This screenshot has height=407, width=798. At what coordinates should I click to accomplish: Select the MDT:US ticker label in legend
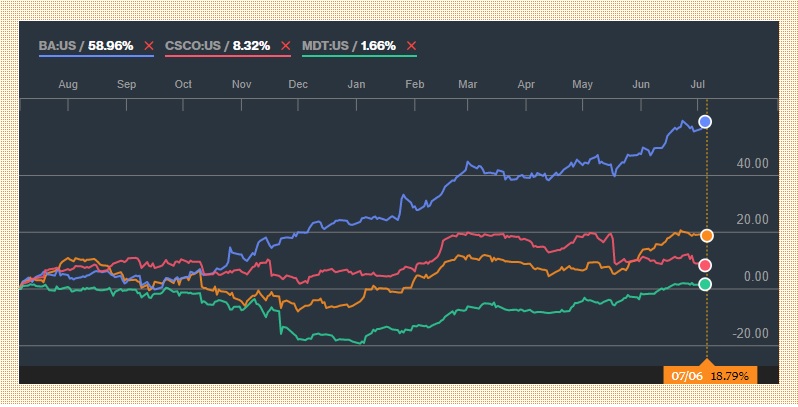(326, 46)
